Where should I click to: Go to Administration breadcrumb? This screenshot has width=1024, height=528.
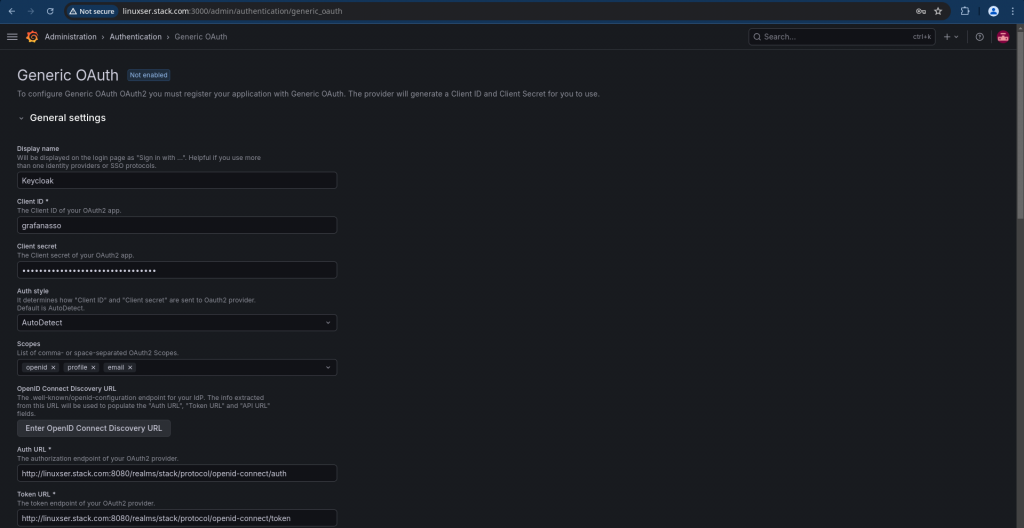71,37
